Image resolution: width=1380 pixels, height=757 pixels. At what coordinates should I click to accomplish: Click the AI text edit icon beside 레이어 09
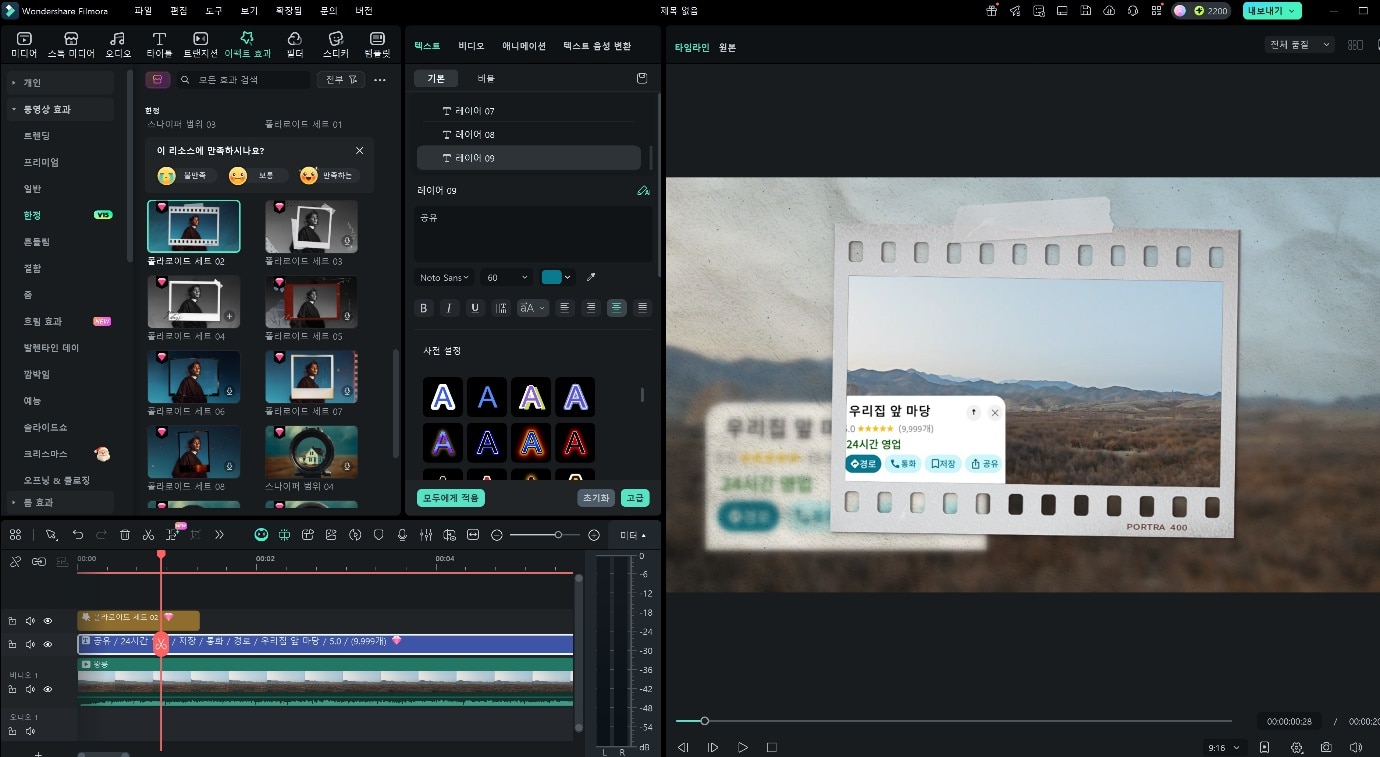[x=642, y=190]
